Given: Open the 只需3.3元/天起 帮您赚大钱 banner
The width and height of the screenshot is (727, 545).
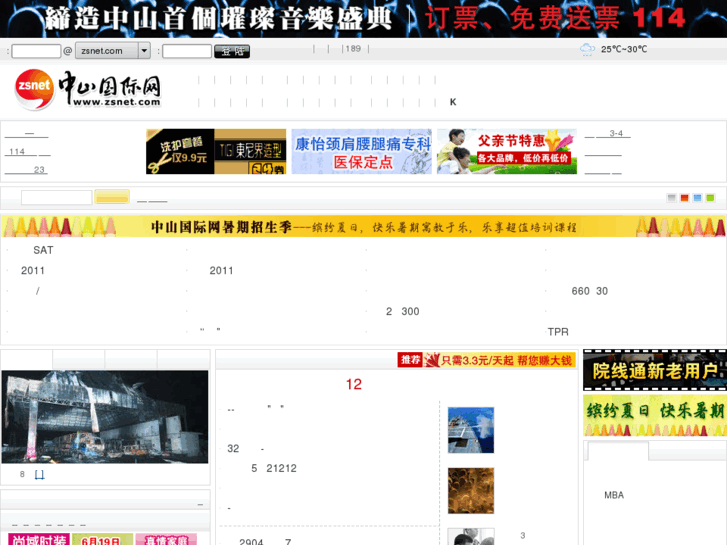Looking at the screenshot, I should (x=500, y=360).
